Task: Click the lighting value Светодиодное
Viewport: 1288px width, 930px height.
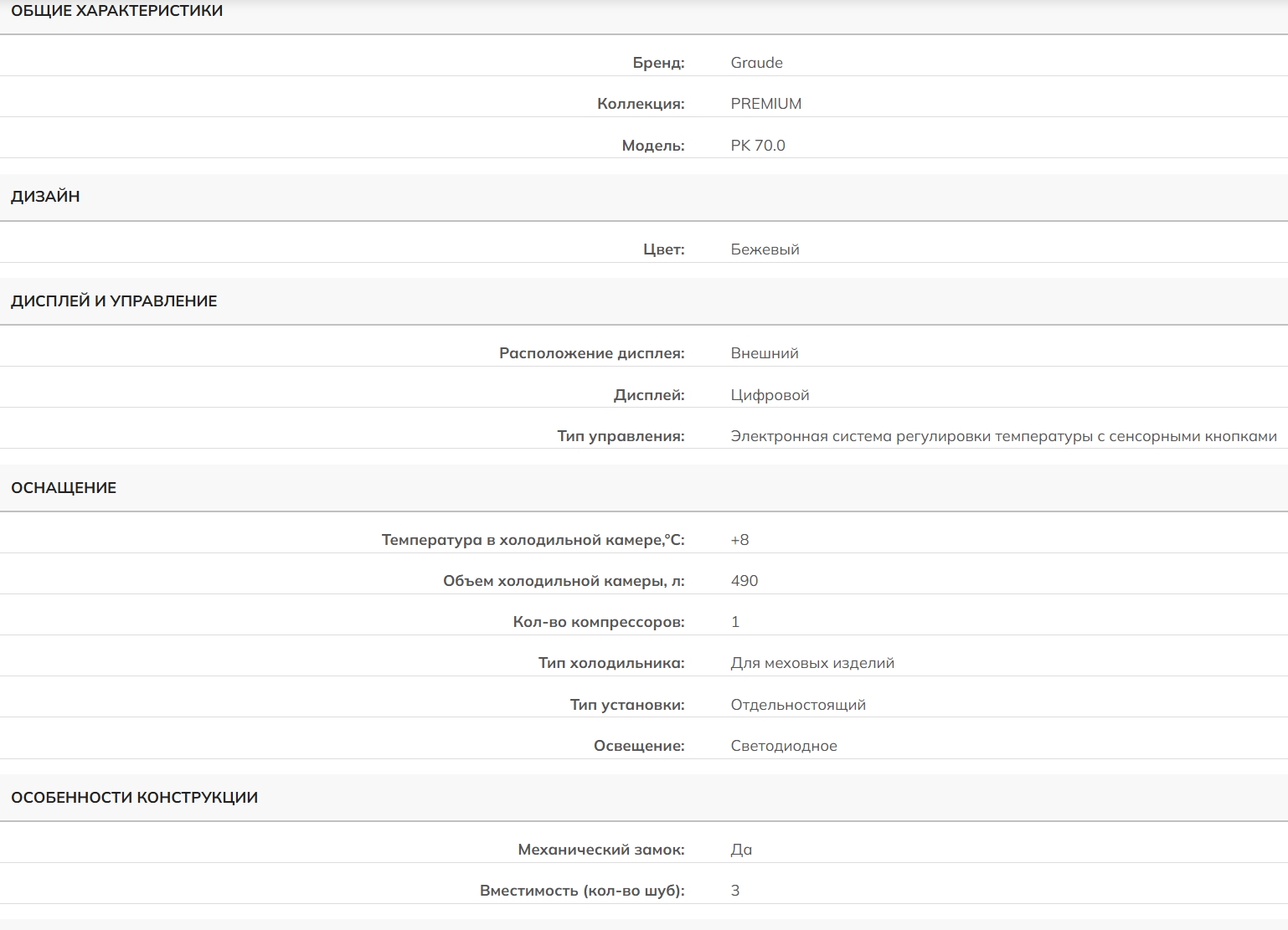Action: [x=784, y=746]
